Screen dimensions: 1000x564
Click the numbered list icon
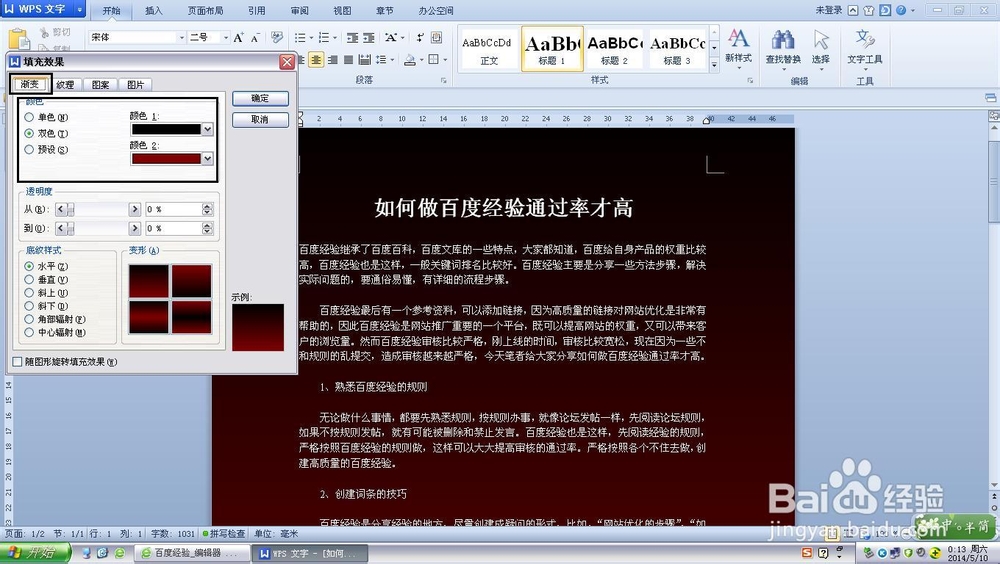(324, 38)
